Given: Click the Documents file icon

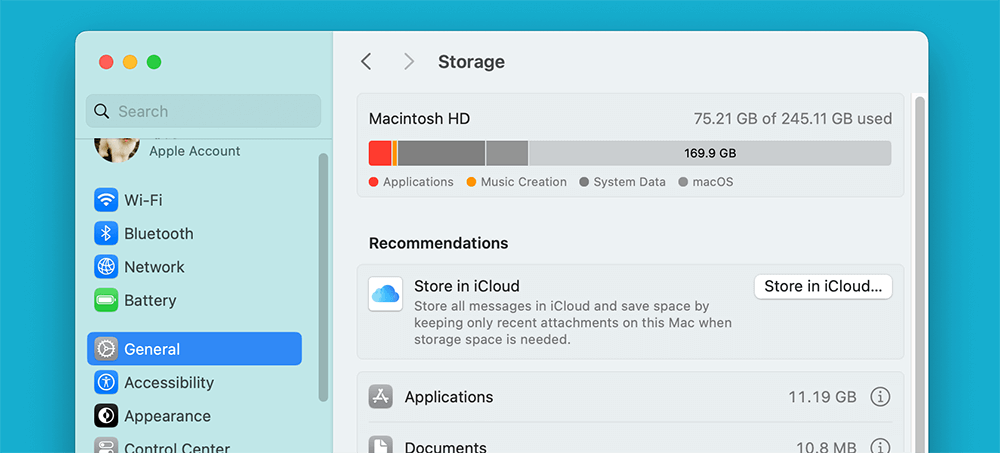Looking at the screenshot, I should click(x=380, y=445).
